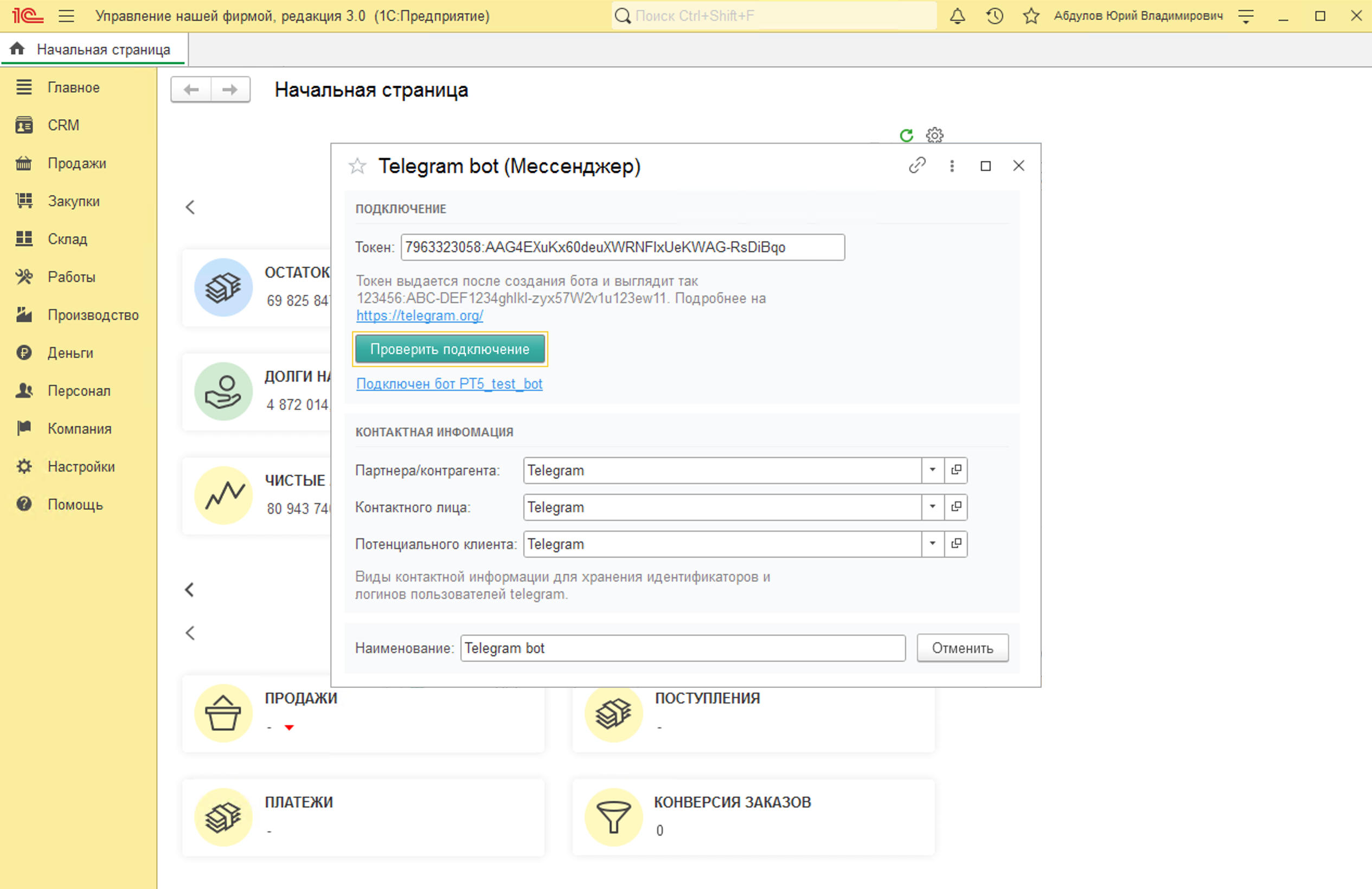1372x889 pixels.
Task: Open the gear settings icon above dialog
Action: [x=934, y=136]
